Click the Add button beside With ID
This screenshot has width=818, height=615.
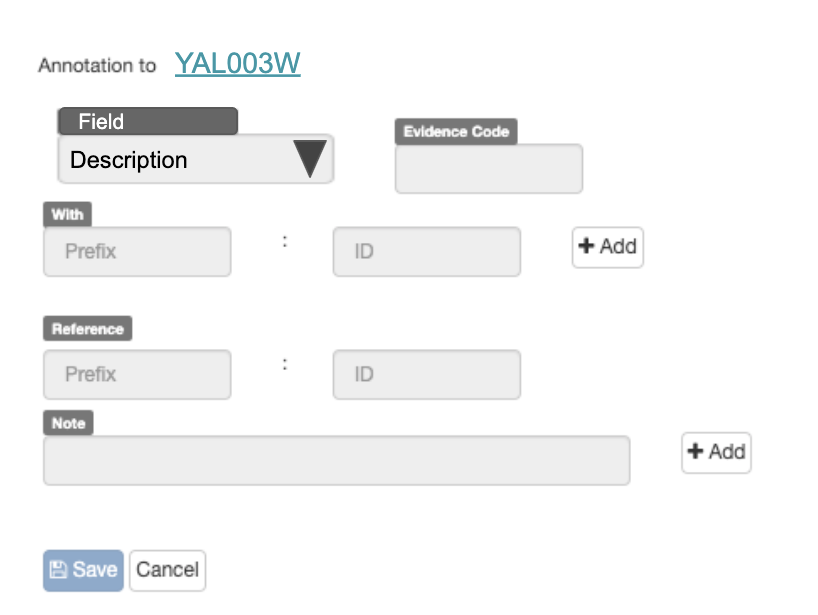point(608,248)
